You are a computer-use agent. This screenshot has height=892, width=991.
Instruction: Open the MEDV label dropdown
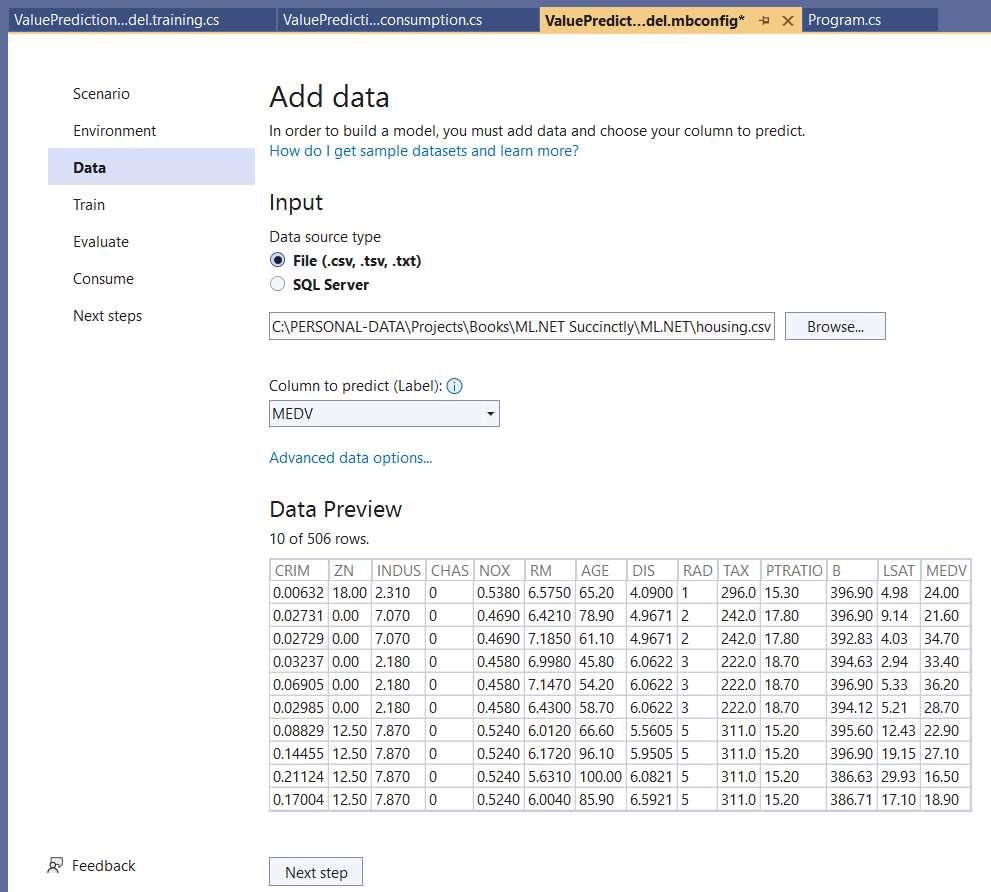pyautogui.click(x=489, y=413)
